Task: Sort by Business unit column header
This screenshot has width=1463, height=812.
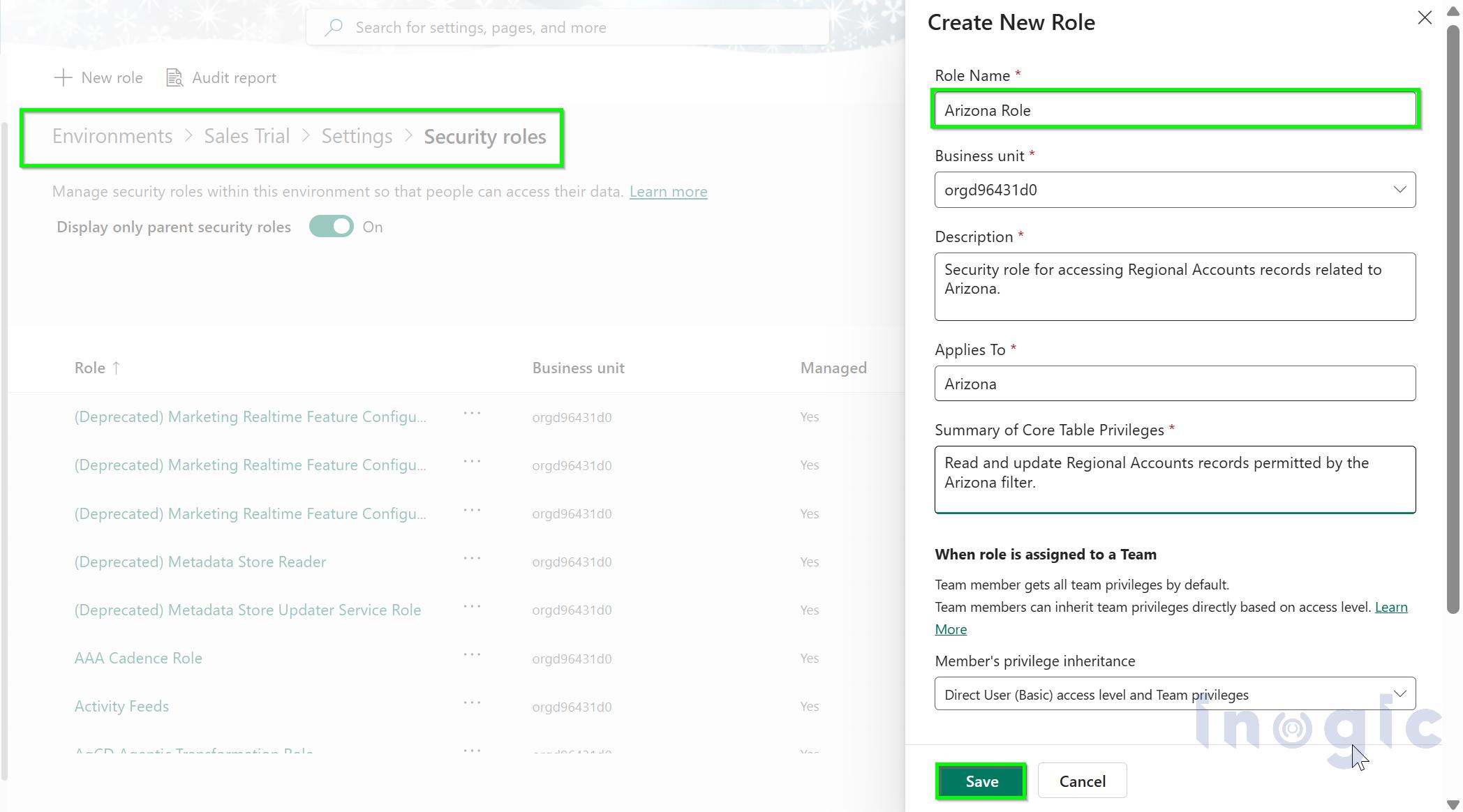Action: tap(578, 368)
